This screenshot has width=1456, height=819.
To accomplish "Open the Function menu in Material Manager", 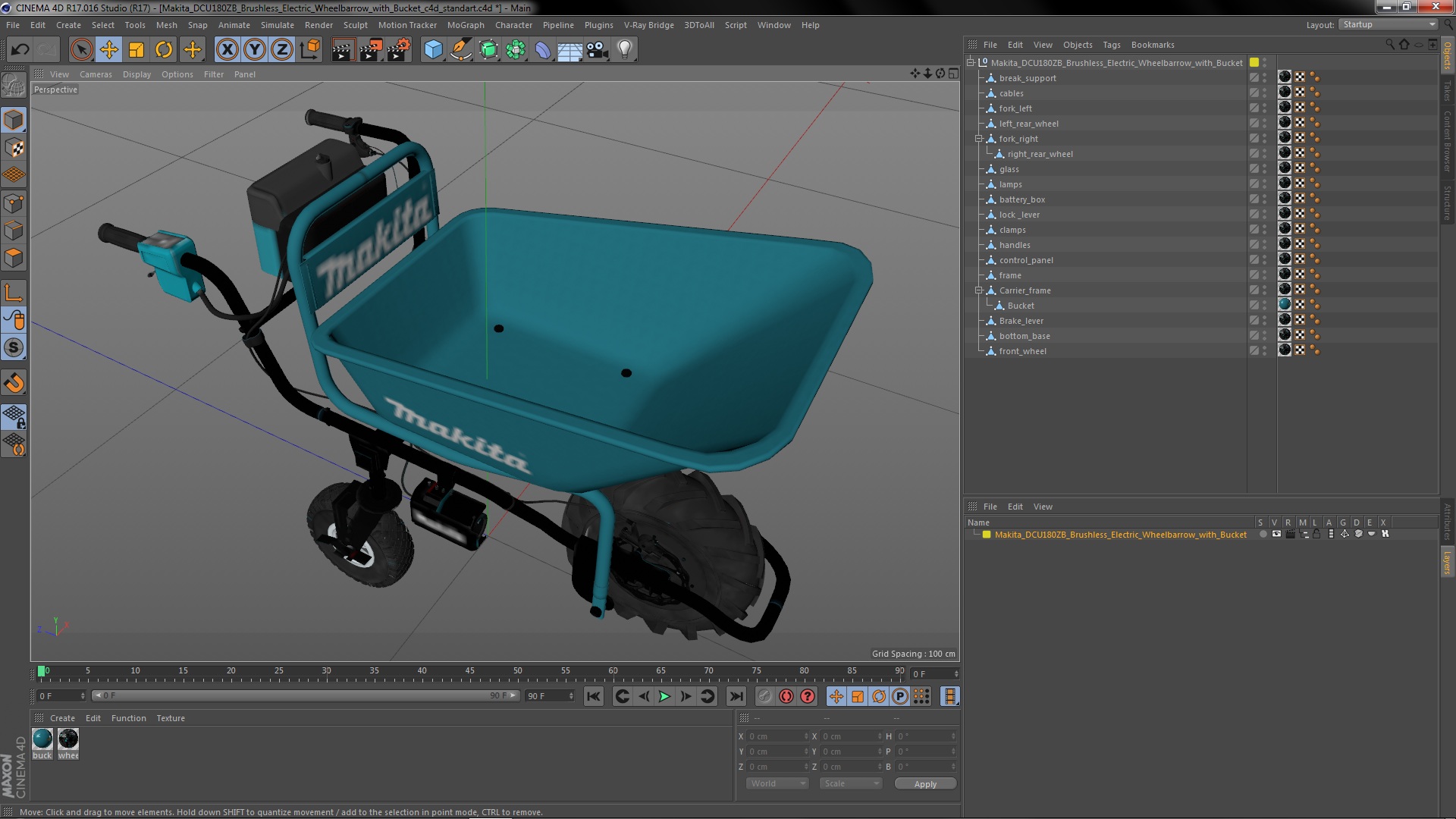I will (x=129, y=718).
